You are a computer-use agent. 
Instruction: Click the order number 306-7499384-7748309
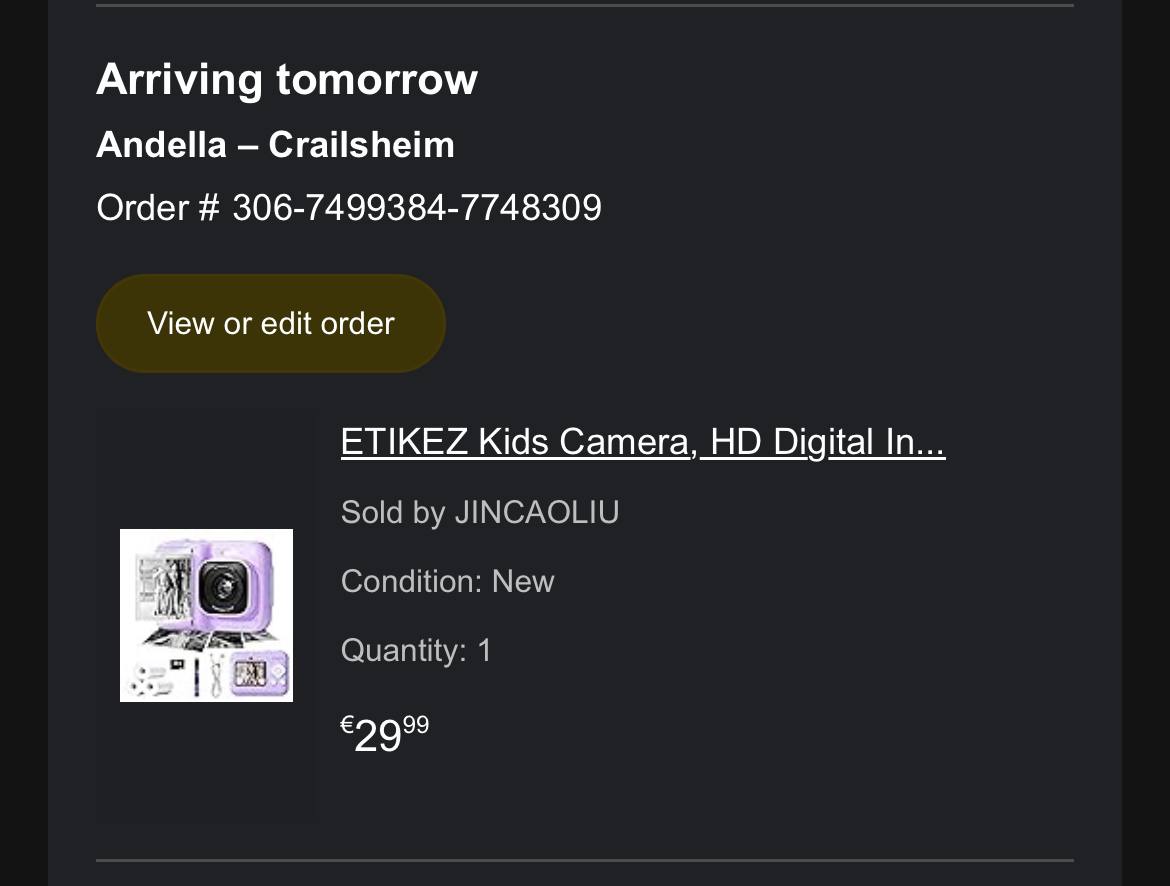(416, 208)
